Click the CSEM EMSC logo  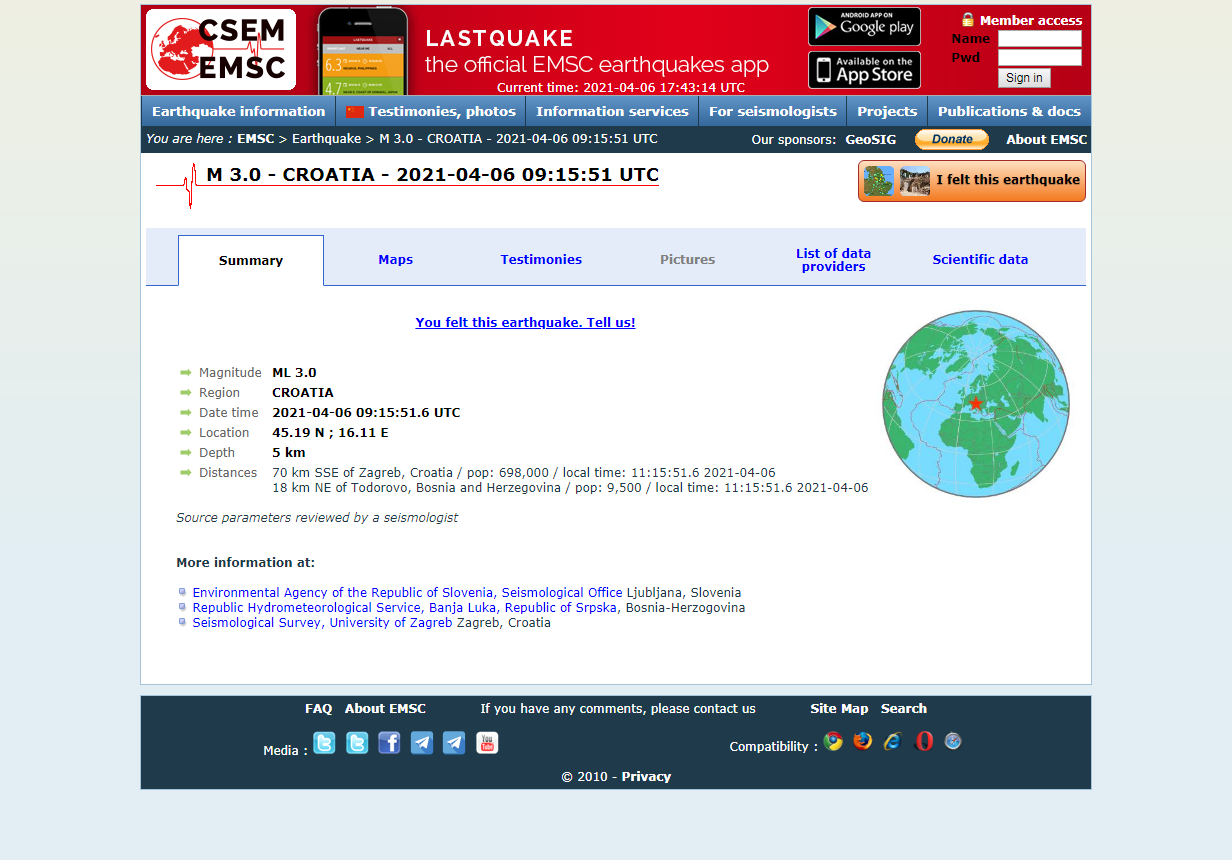220,49
